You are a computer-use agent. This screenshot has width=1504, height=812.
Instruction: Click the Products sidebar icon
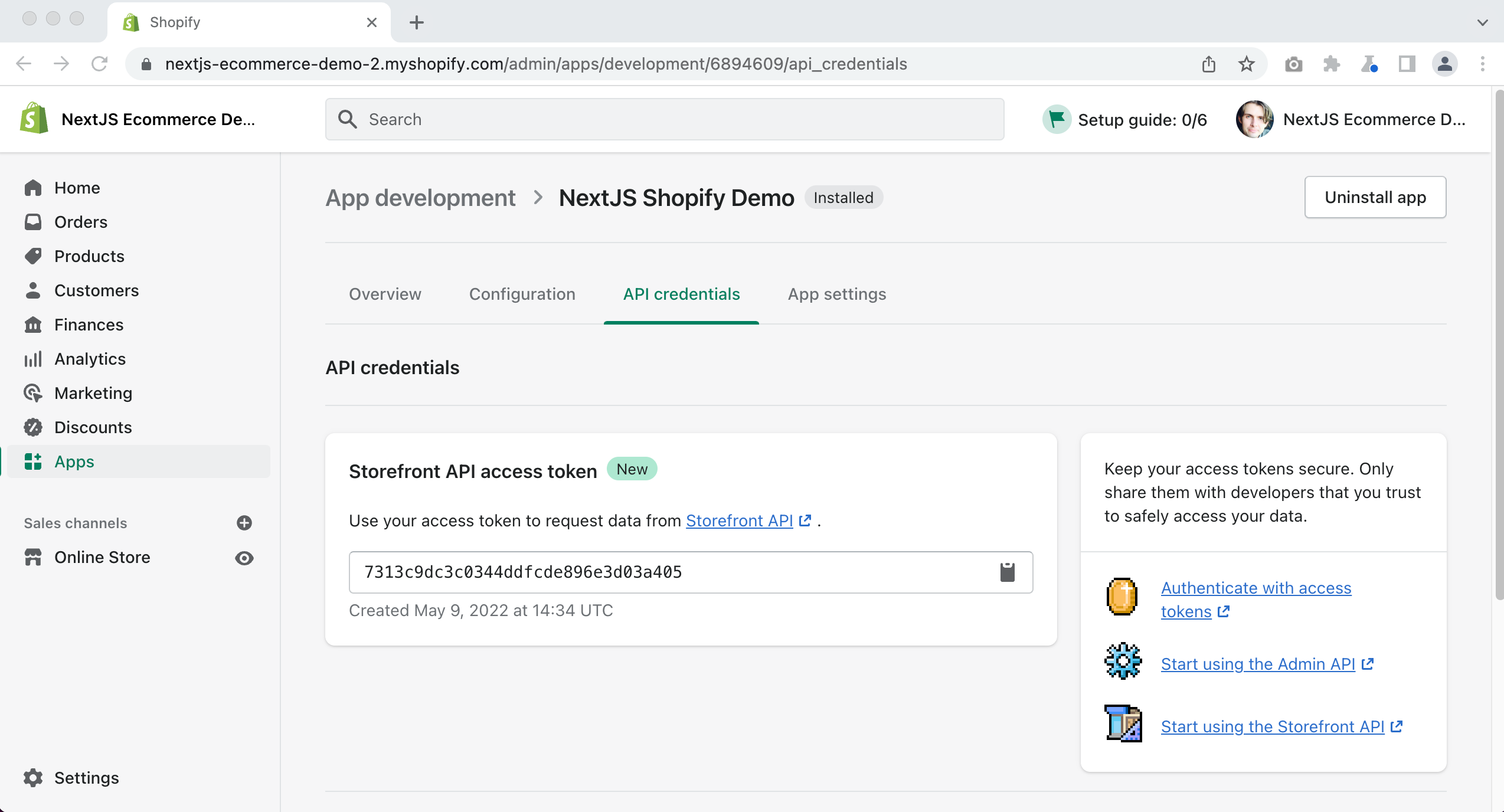tap(34, 255)
